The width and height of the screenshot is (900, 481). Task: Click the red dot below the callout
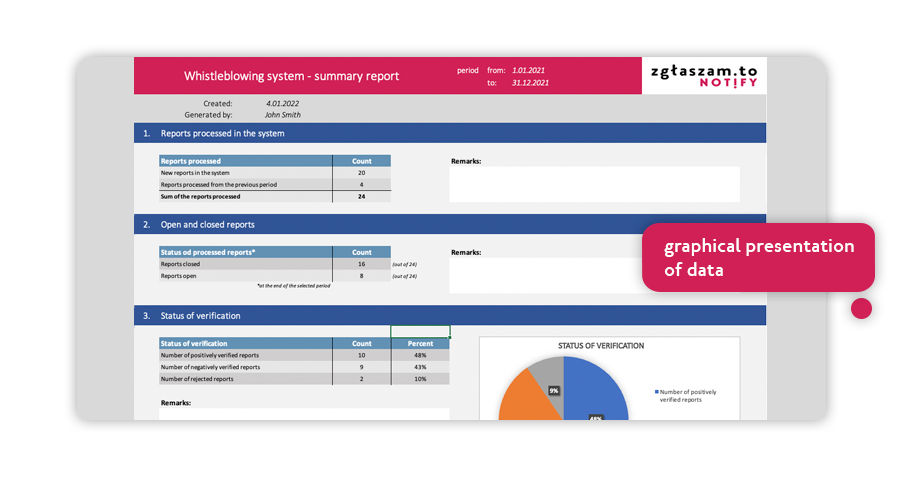861,308
